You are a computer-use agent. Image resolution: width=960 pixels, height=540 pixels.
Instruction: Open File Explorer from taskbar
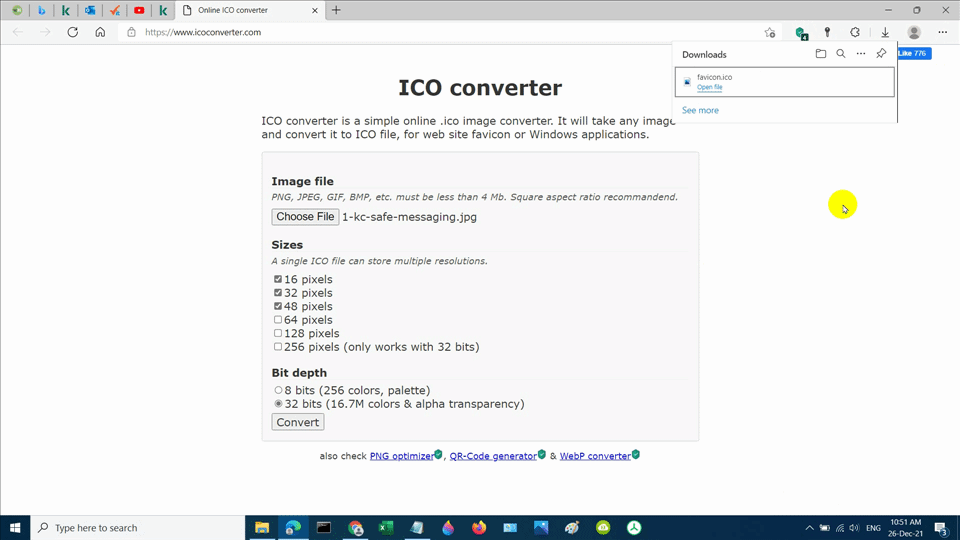pyautogui.click(x=262, y=528)
